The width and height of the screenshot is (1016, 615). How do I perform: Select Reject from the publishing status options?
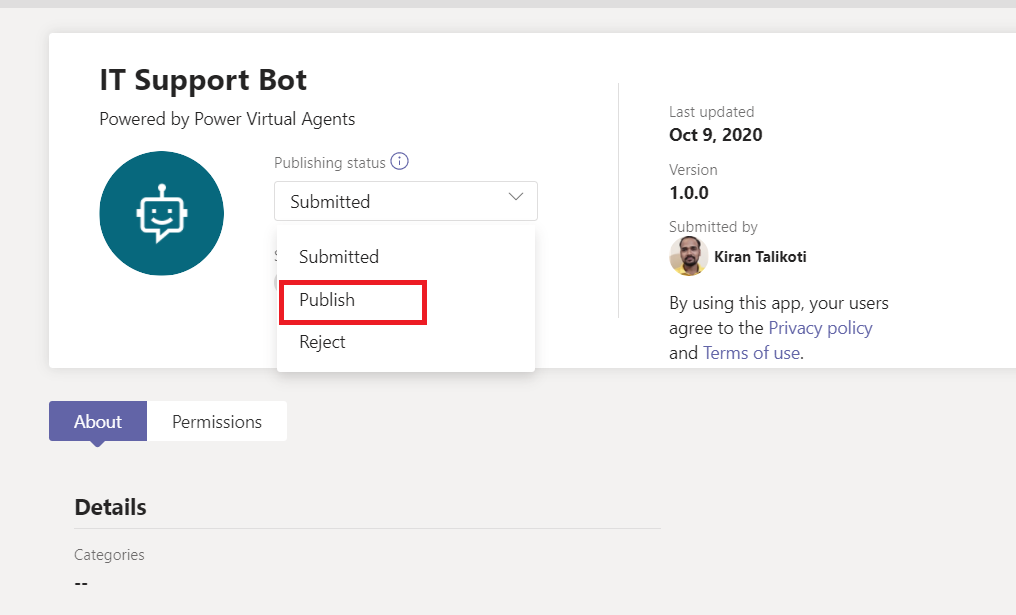point(322,342)
